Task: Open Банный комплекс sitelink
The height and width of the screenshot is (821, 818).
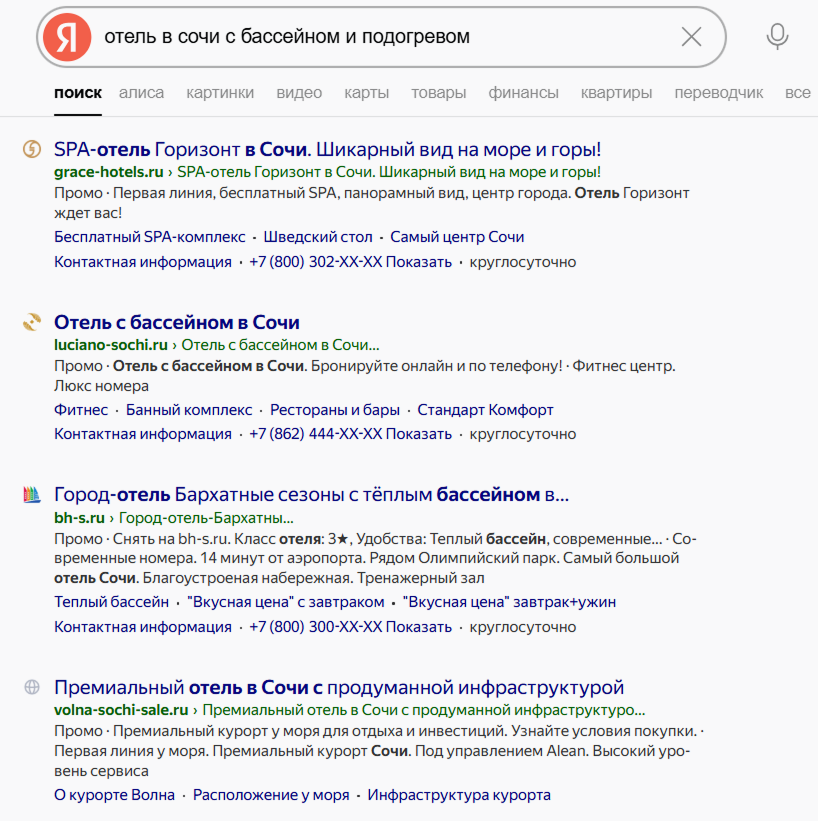Action: (x=189, y=409)
